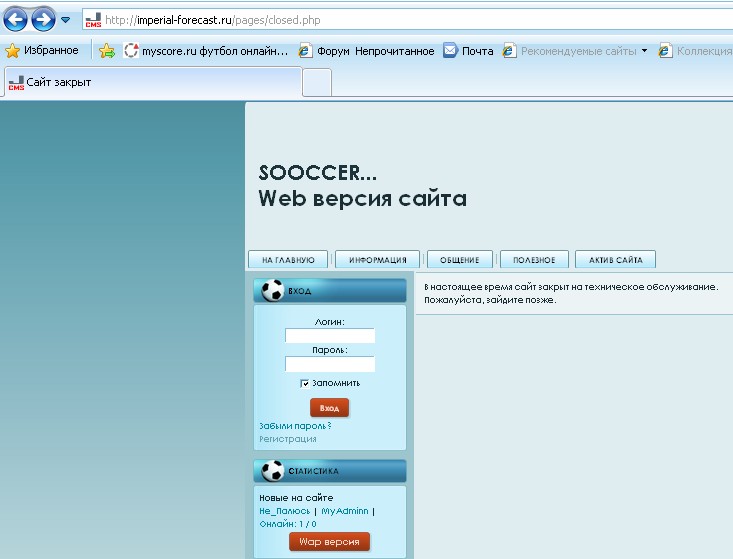Expand the ОБЩЕНИЕ navigation menu

pos(460,260)
